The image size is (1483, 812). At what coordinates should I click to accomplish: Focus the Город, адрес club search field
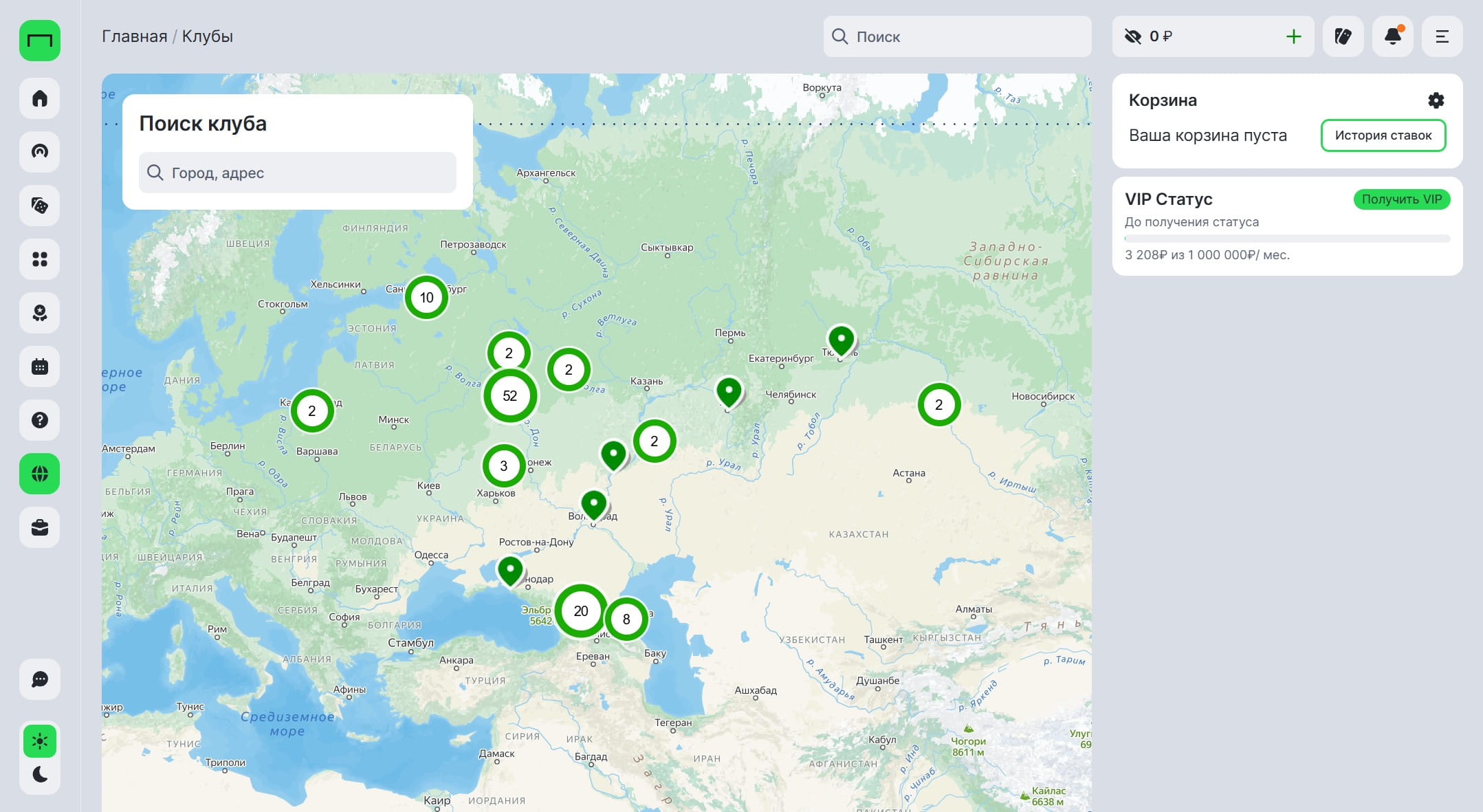click(x=298, y=173)
